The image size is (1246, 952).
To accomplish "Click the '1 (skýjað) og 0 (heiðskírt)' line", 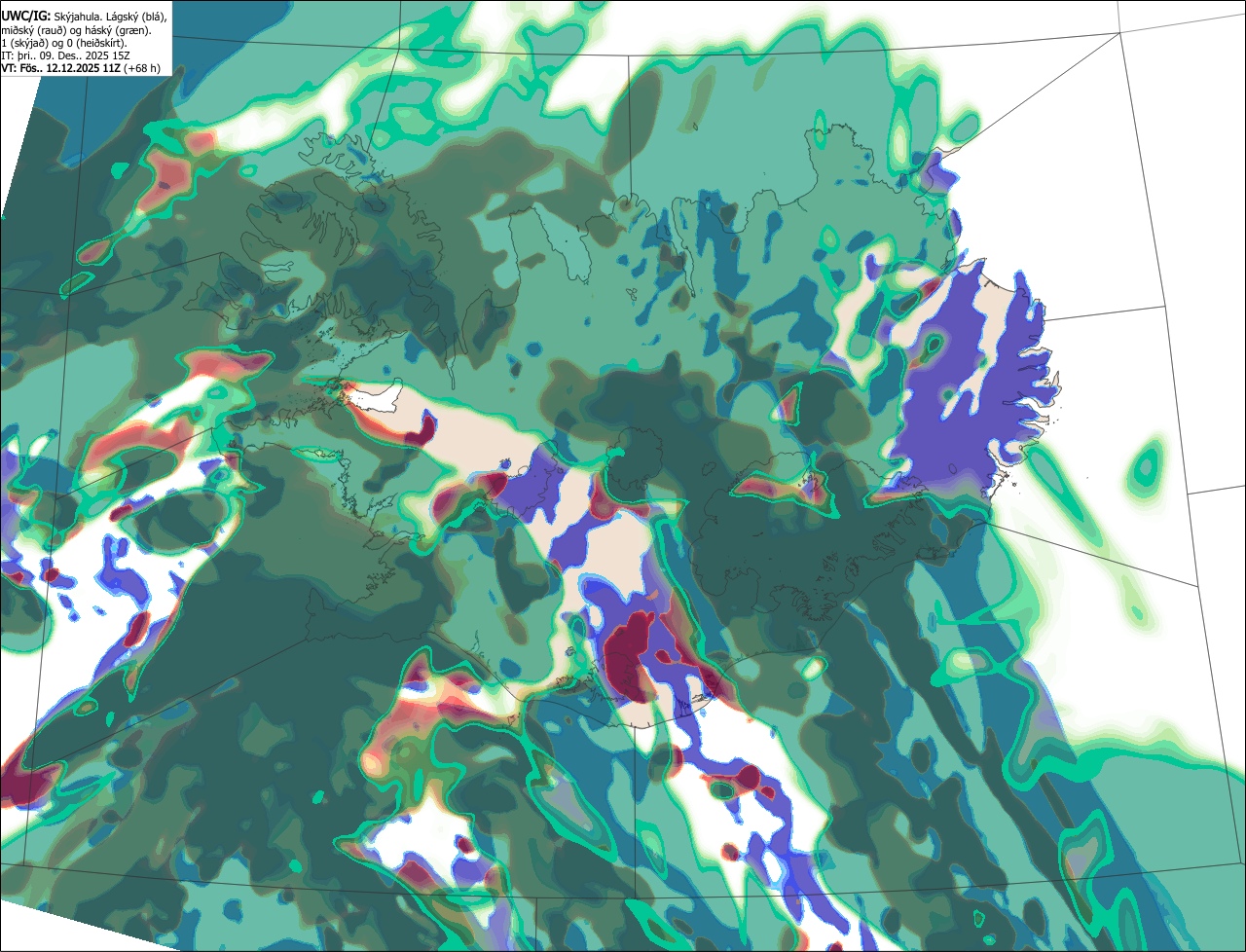I will pos(64,43).
